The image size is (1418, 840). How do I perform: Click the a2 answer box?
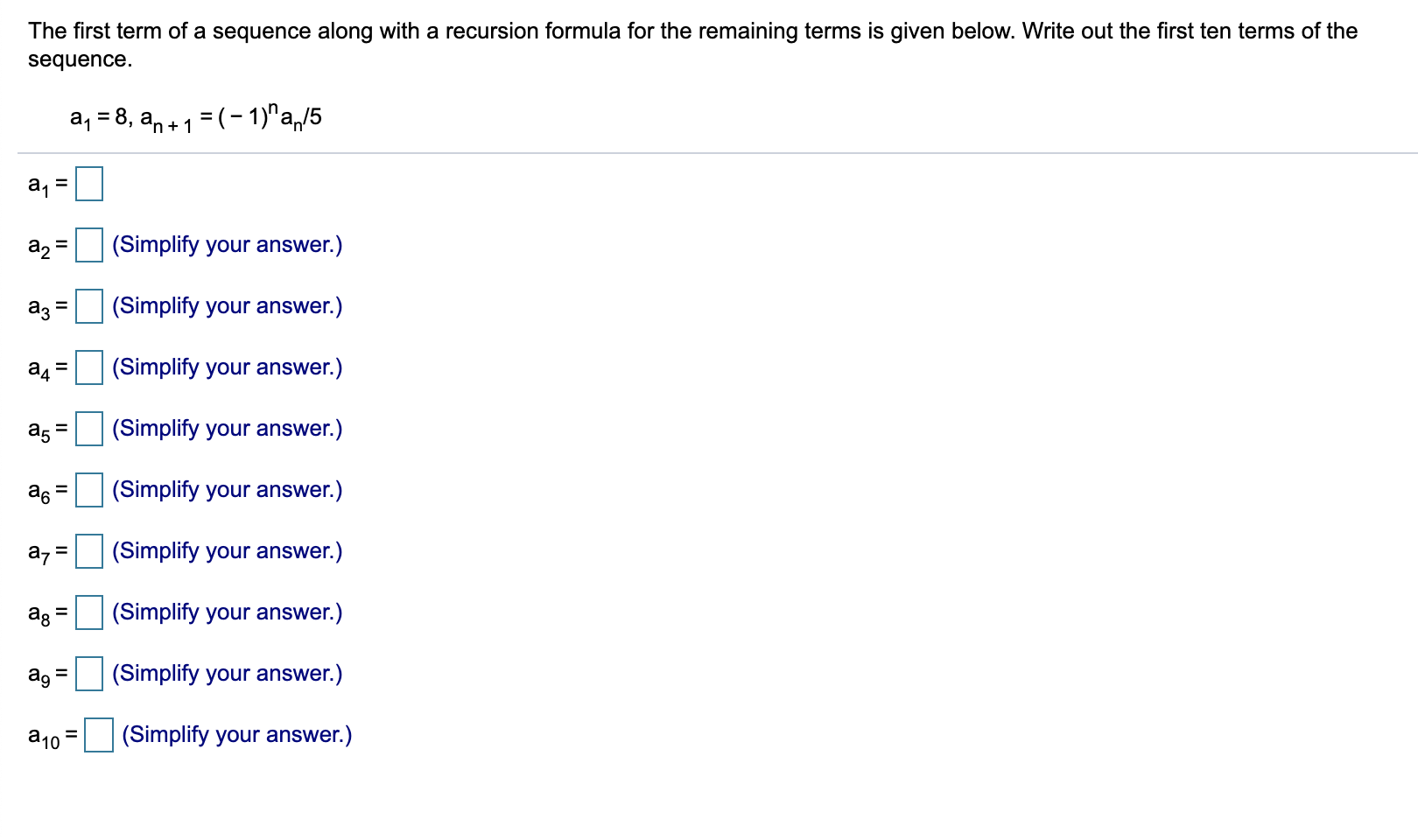pos(88,246)
